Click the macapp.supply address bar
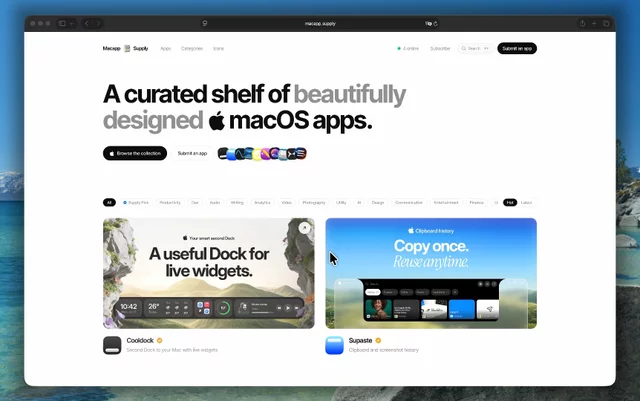This screenshot has height=401, width=640. (x=320, y=24)
